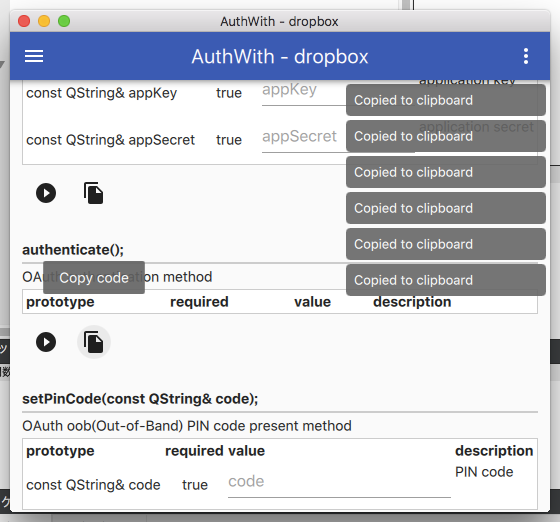
Task: Close the AuthWith window with red button
Action: [x=24, y=21]
